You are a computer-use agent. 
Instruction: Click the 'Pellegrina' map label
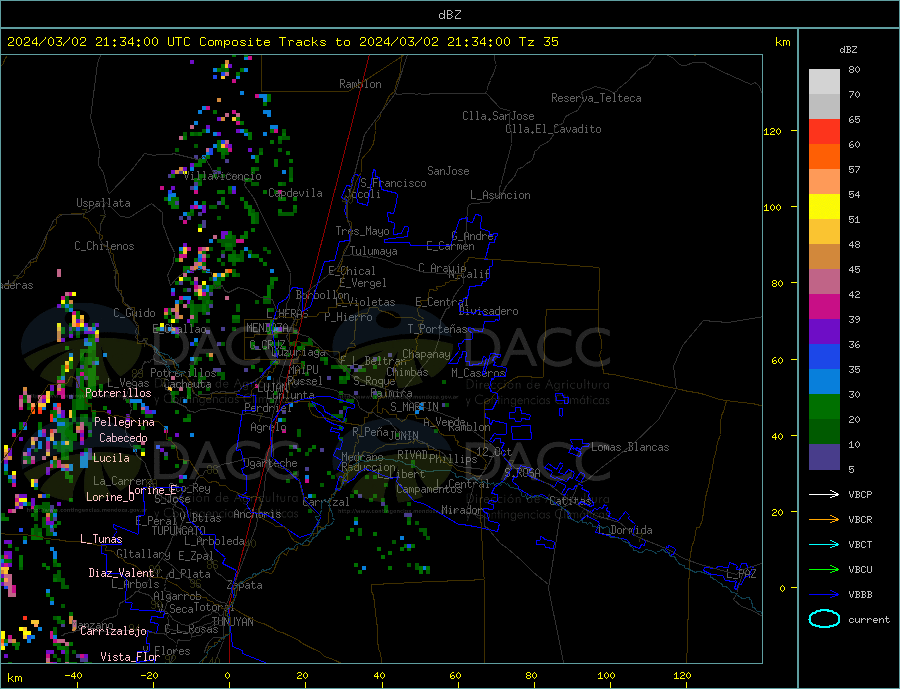click(125, 422)
